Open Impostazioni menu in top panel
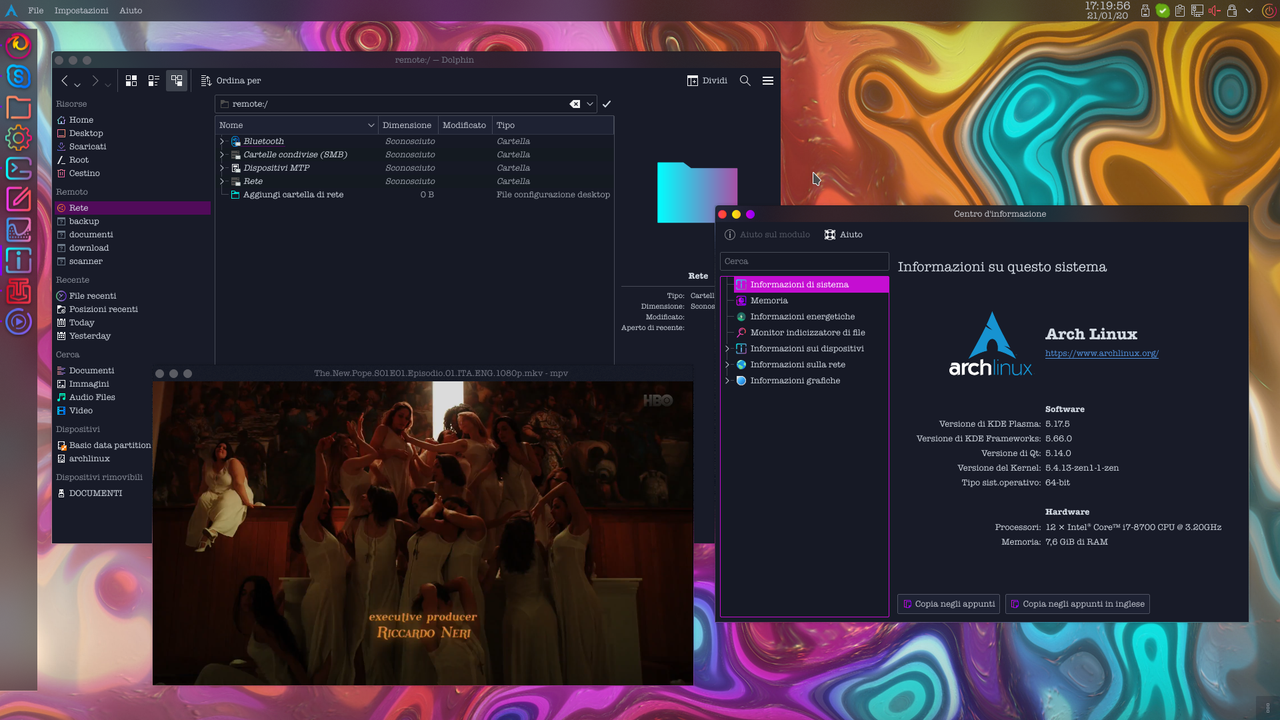 tap(81, 11)
